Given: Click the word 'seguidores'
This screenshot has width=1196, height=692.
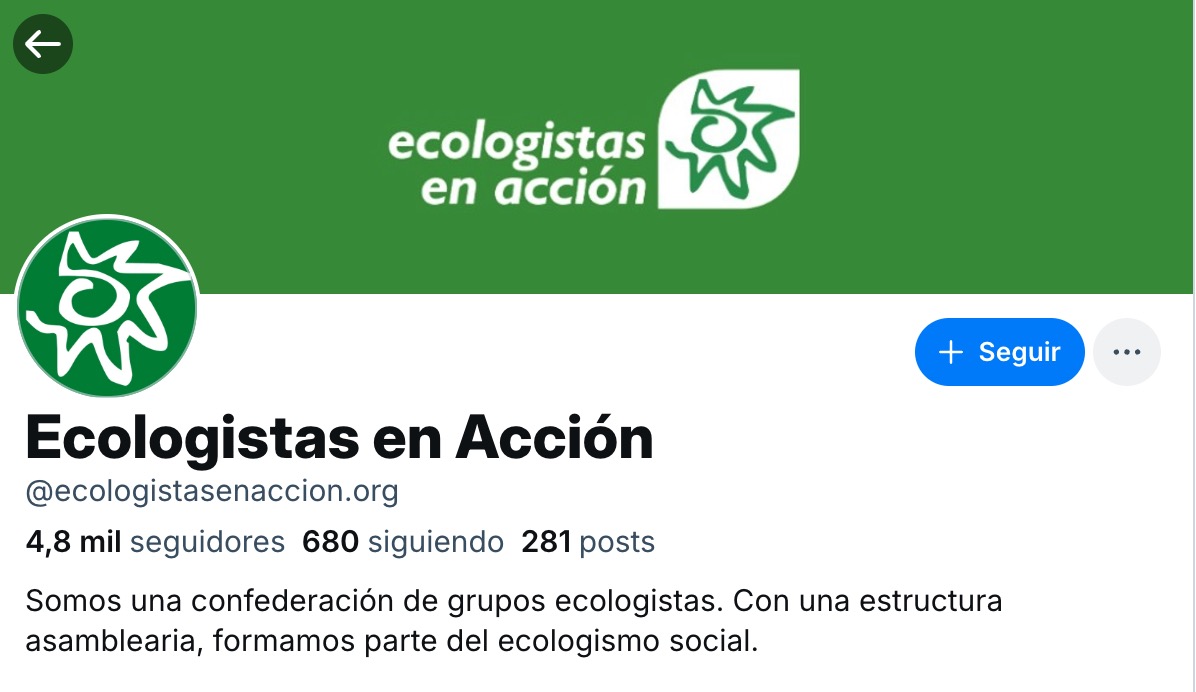Looking at the screenshot, I should click(207, 542).
